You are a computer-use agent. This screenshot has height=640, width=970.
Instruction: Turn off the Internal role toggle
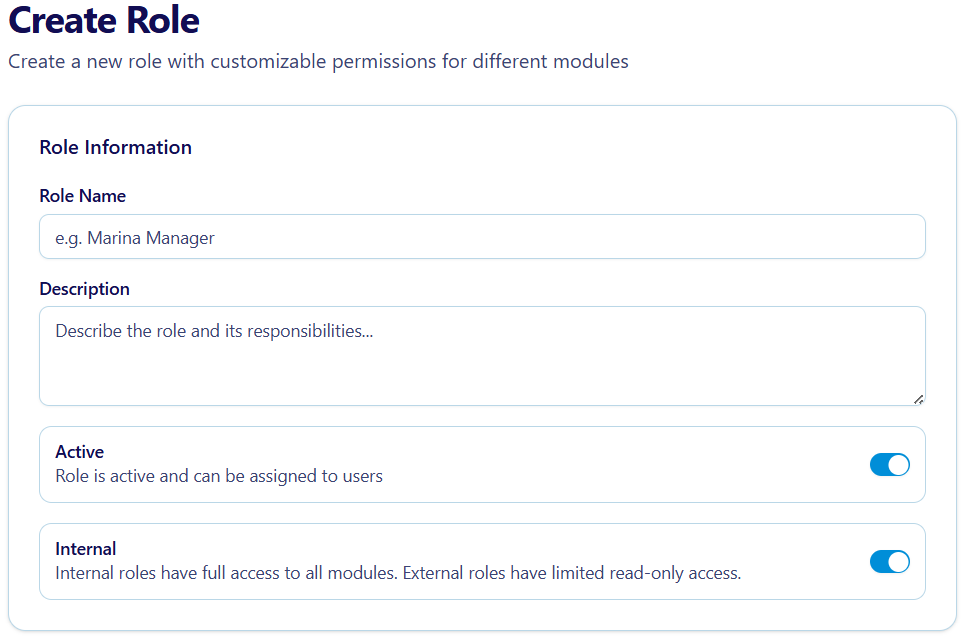(889, 562)
